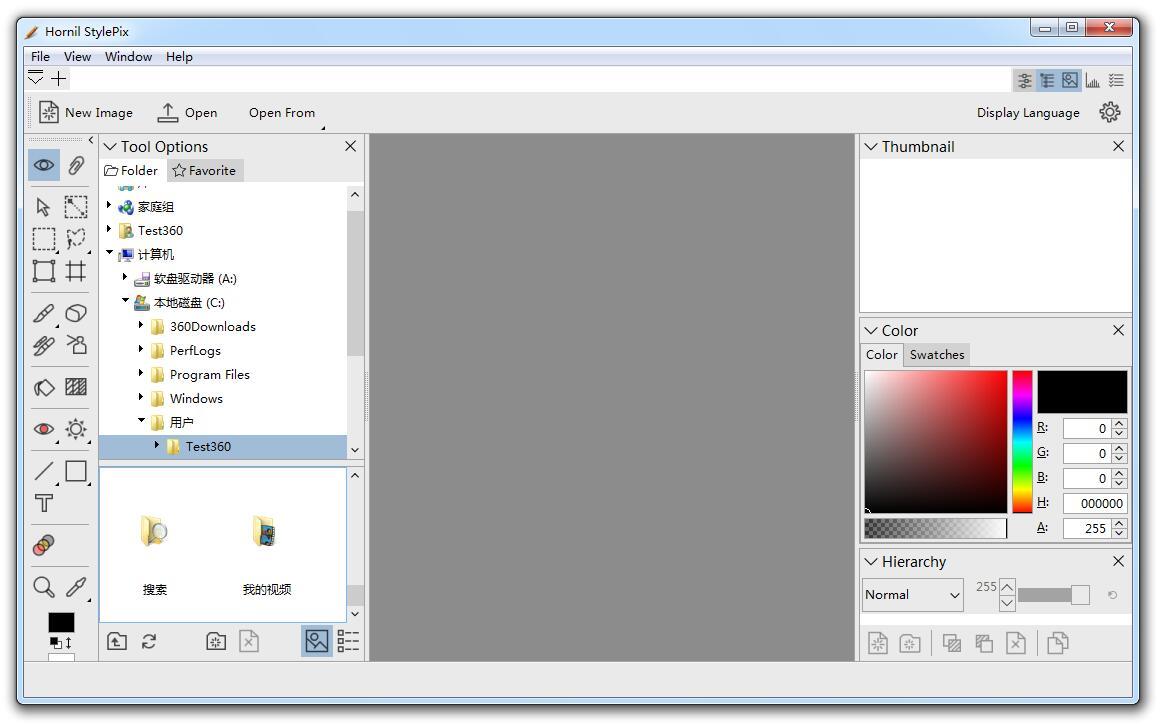Screen dimensions: 1163x726
Task: Open the Normal blend mode dropdown
Action: click(912, 595)
